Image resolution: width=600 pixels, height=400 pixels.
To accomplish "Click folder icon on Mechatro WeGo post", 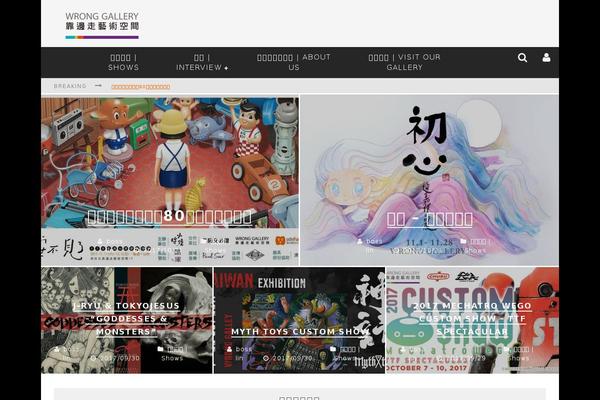I will click(x=507, y=349).
